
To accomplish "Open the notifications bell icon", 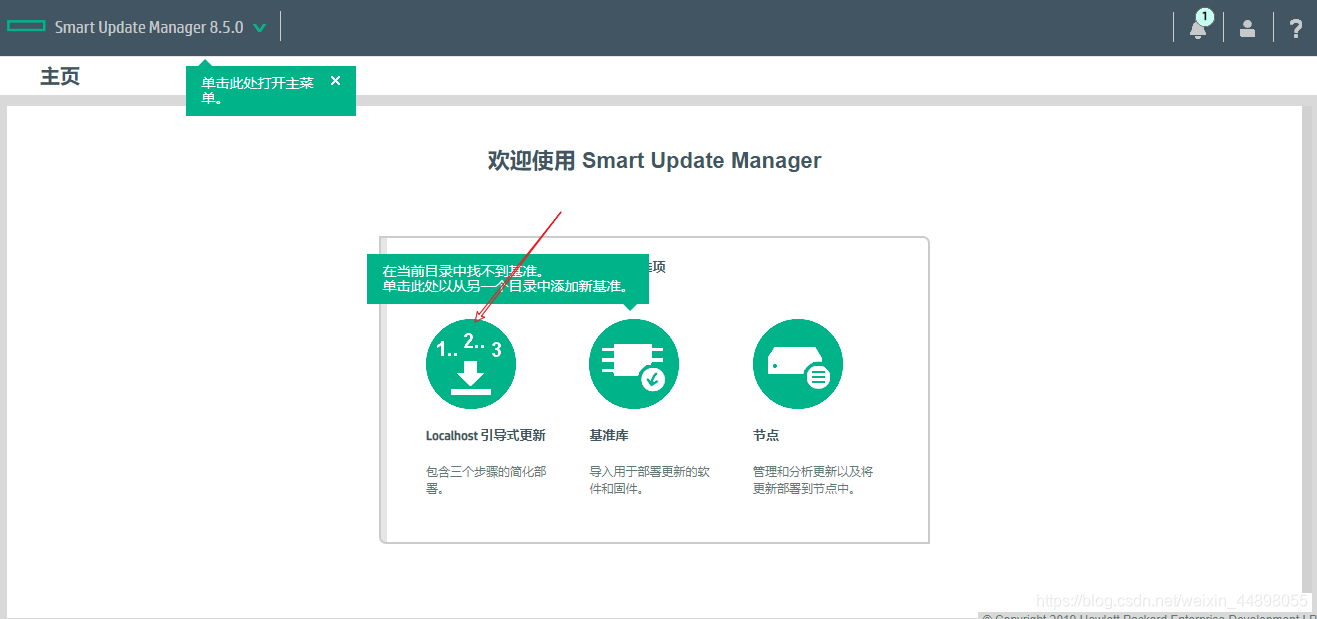I will (x=1197, y=29).
